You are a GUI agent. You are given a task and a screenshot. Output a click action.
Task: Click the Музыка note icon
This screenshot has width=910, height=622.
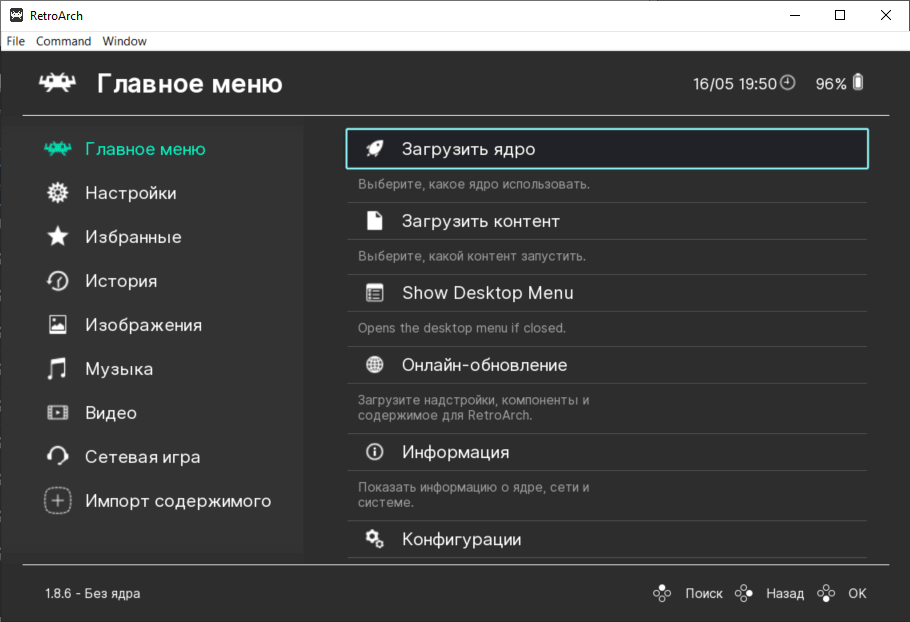click(x=57, y=368)
